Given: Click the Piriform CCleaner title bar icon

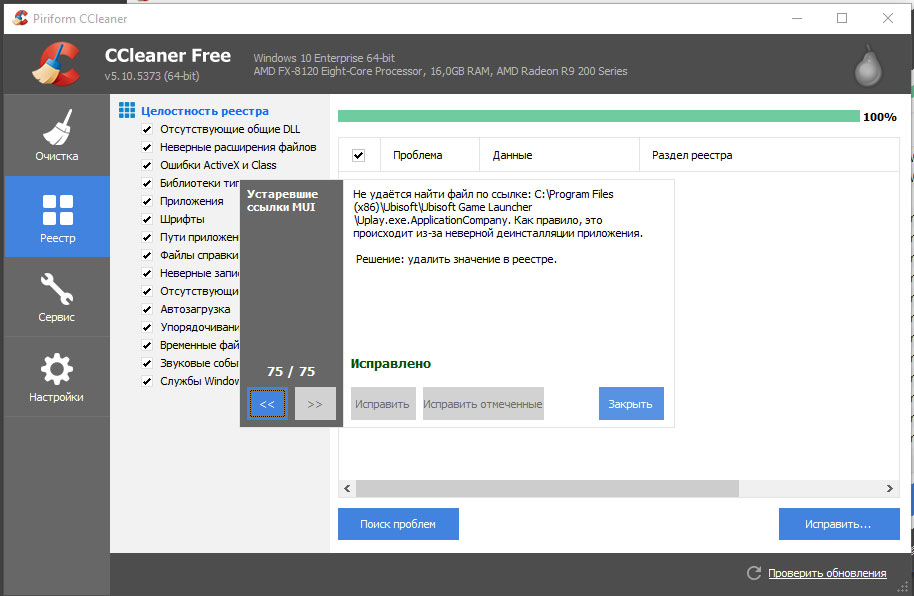Looking at the screenshot, I should click(20, 18).
